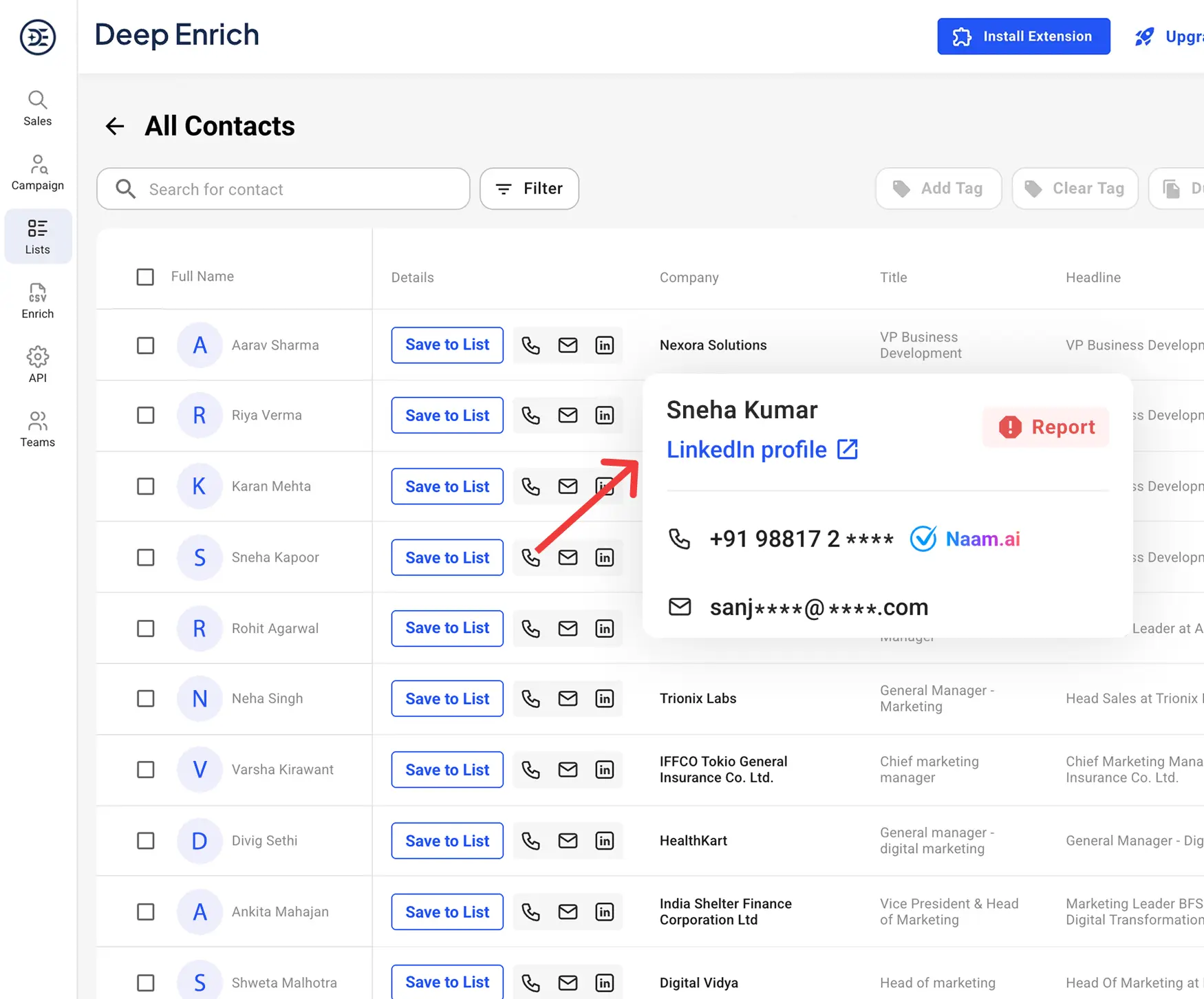This screenshot has height=999, width=1204.
Task: Save Aarav Sharma to a list
Action: [447, 345]
